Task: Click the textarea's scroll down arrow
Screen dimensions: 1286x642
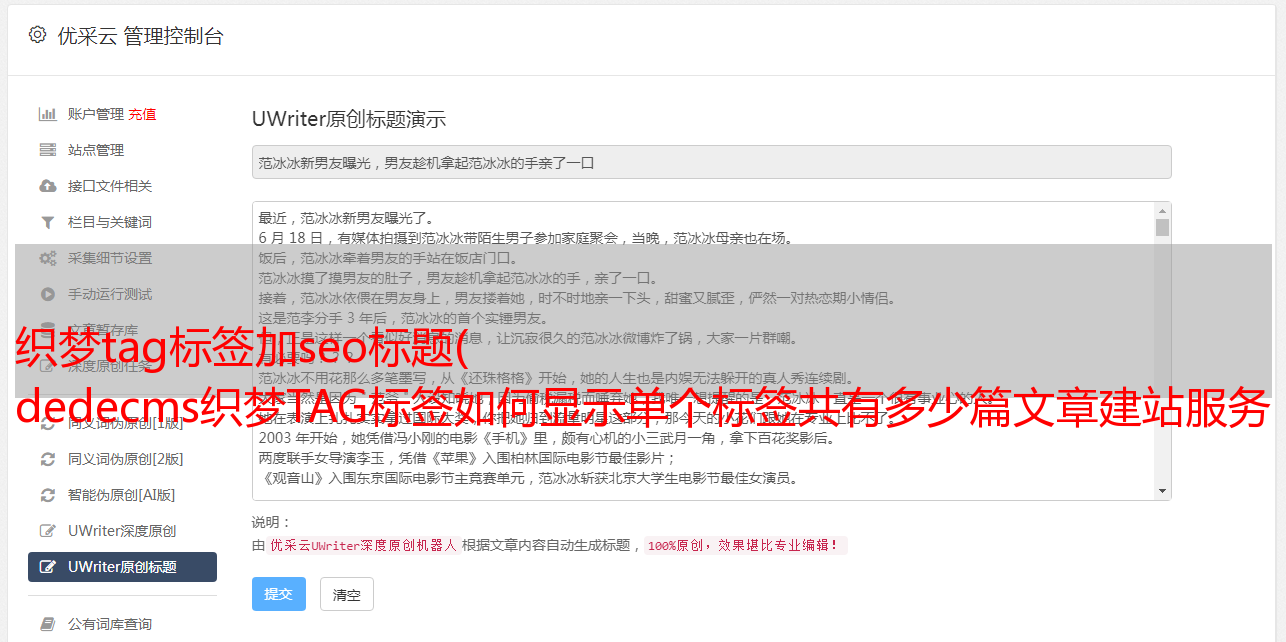Action: [x=1162, y=491]
